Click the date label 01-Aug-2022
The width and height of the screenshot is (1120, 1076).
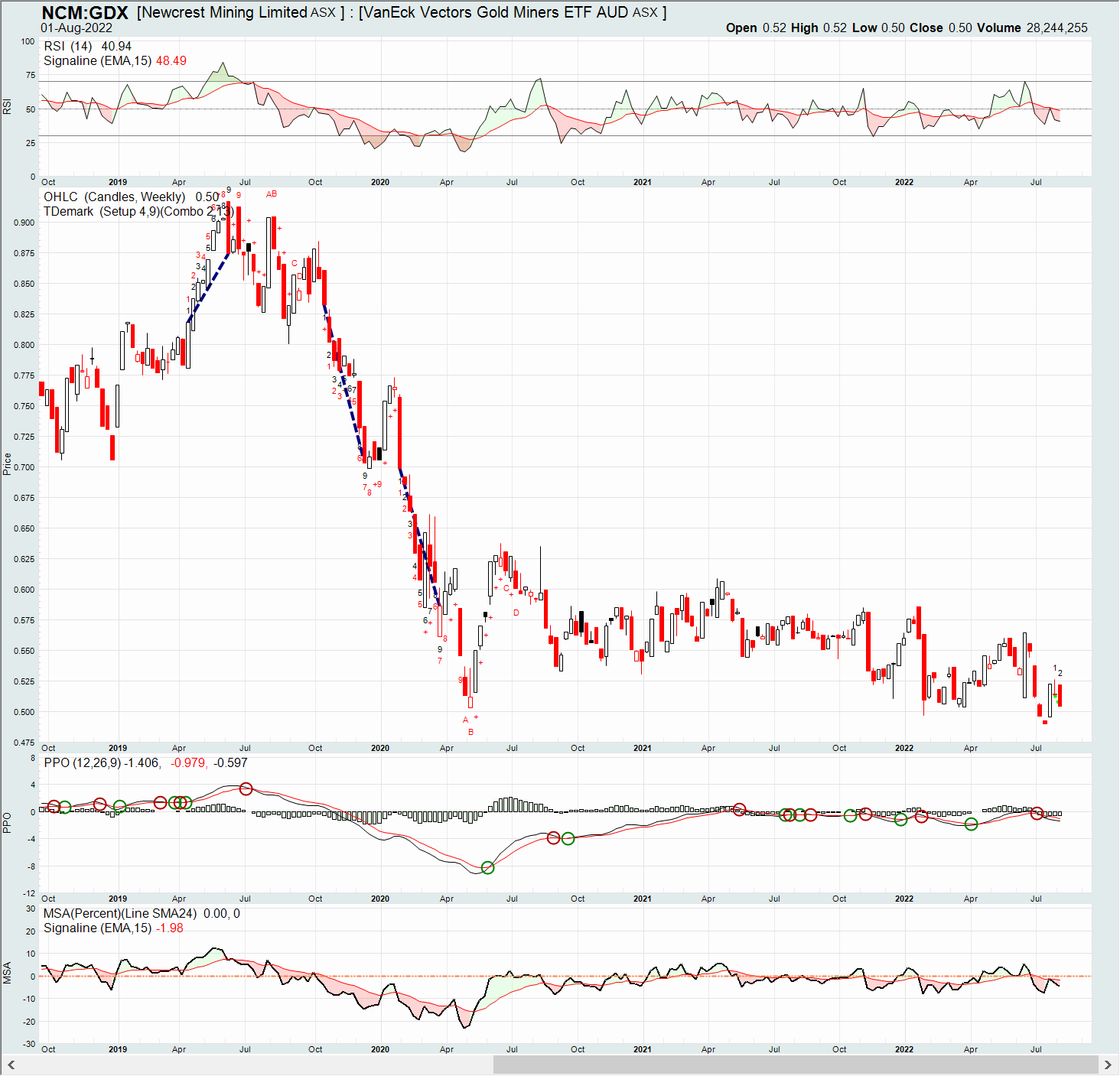point(77,28)
